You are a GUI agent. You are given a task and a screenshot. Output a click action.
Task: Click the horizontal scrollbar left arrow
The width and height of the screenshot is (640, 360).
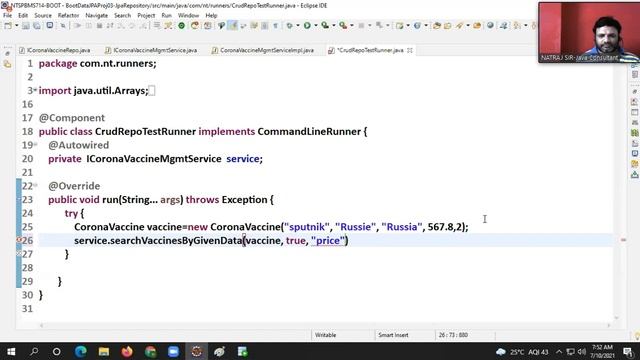[41, 325]
